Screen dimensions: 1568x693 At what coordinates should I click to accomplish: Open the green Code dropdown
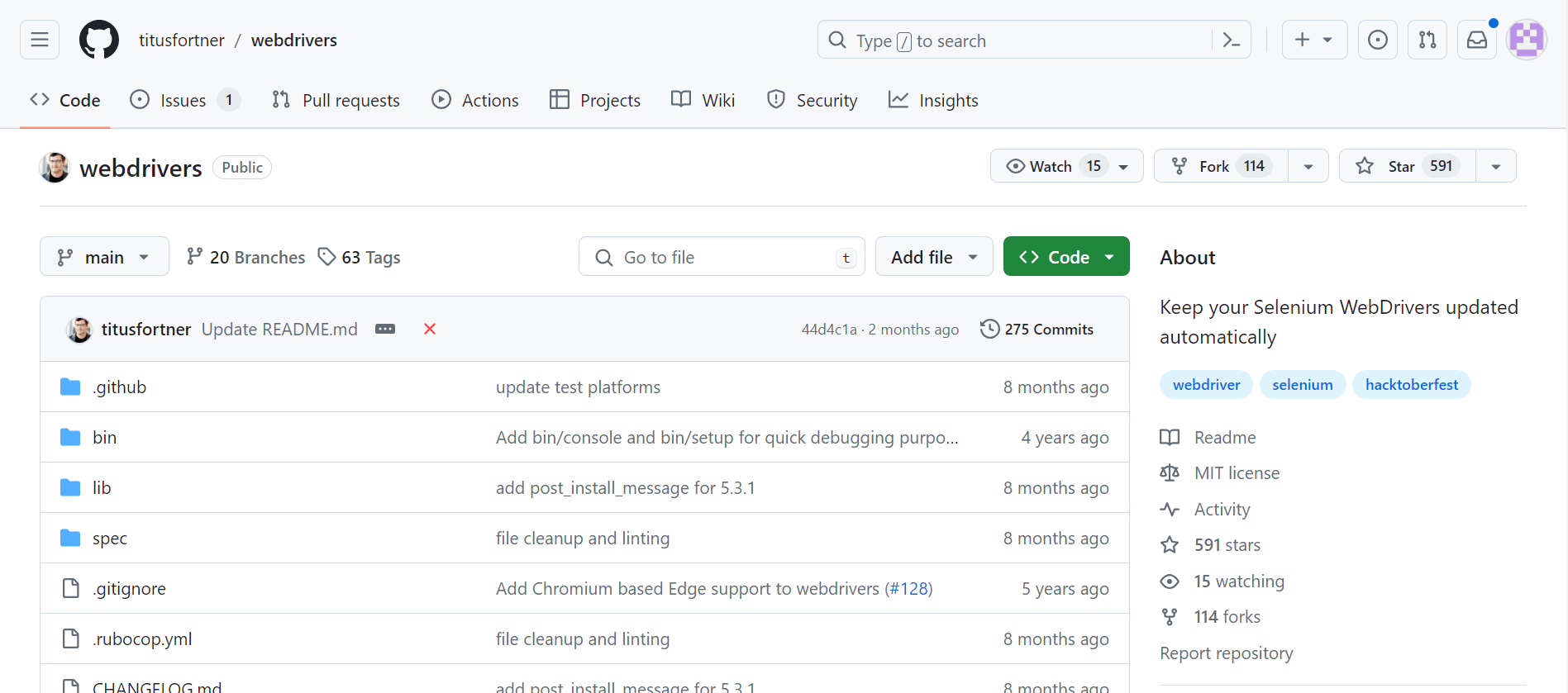(x=1066, y=257)
